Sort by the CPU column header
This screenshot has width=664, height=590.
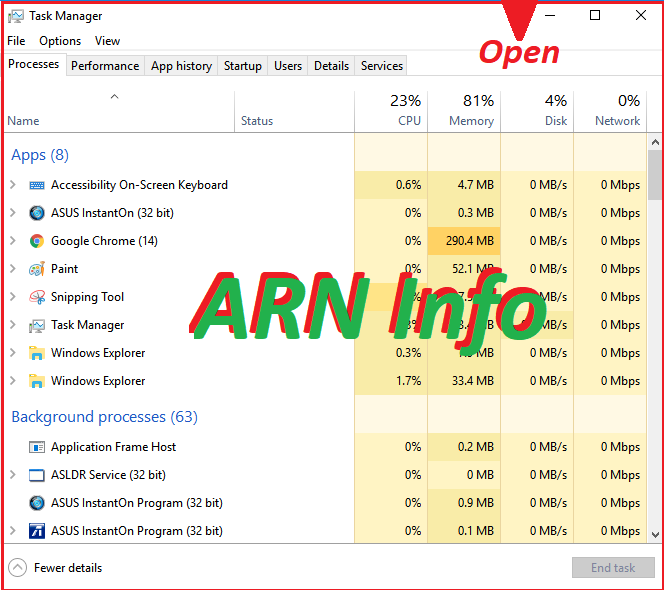click(391, 111)
